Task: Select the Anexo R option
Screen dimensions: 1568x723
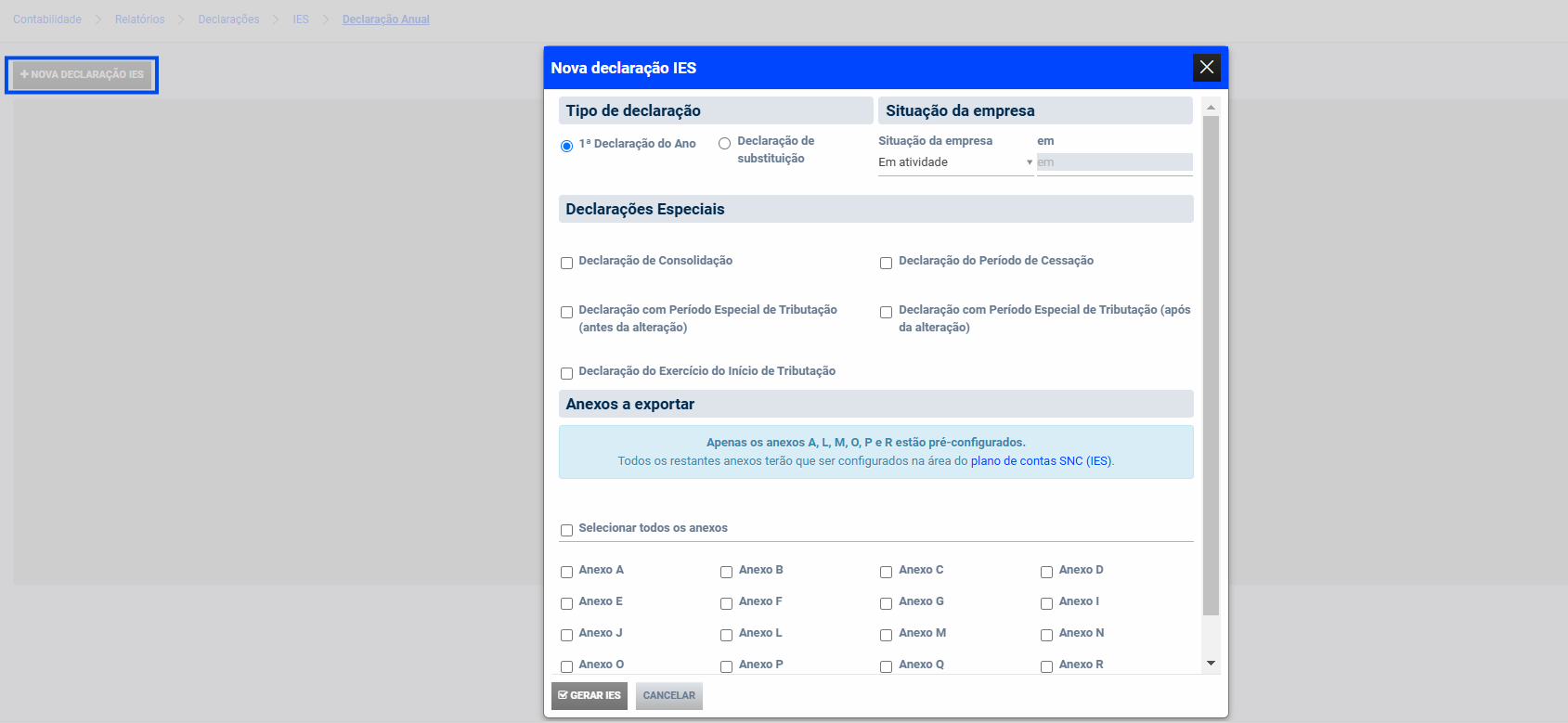Action: tap(1046, 667)
